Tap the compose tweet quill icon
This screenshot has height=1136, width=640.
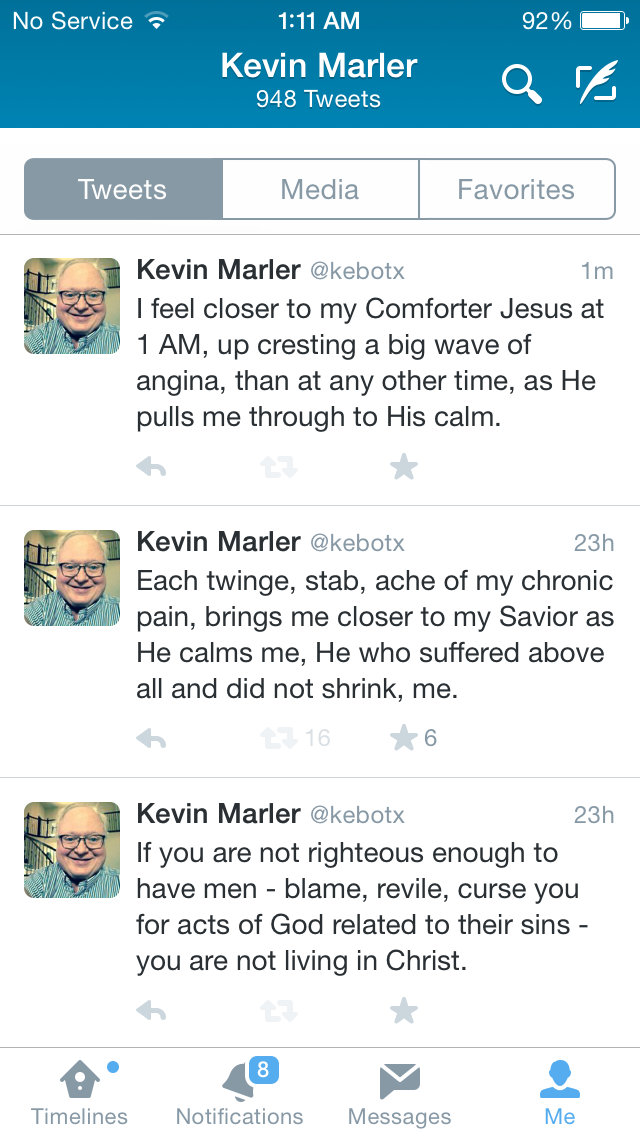(597, 82)
